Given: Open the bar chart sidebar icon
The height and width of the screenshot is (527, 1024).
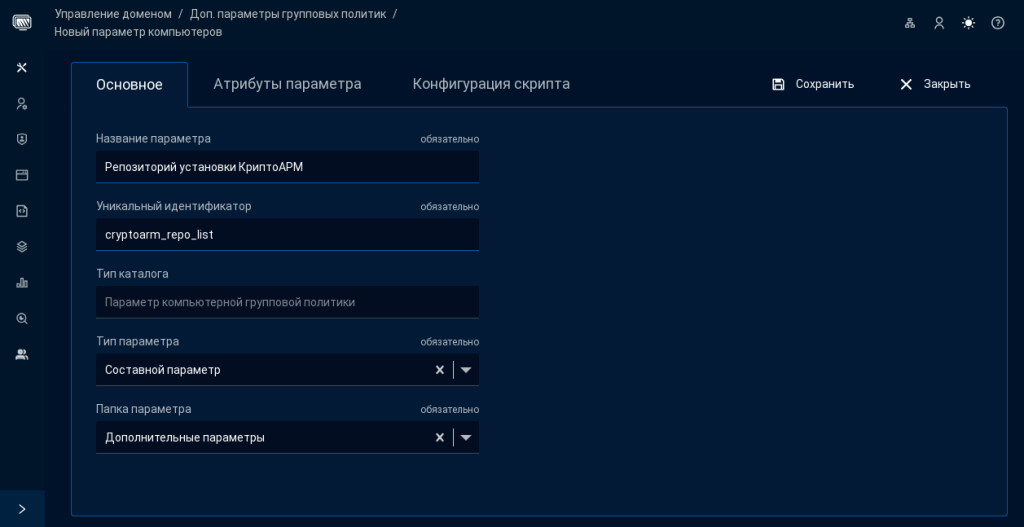Looking at the screenshot, I should [22, 283].
